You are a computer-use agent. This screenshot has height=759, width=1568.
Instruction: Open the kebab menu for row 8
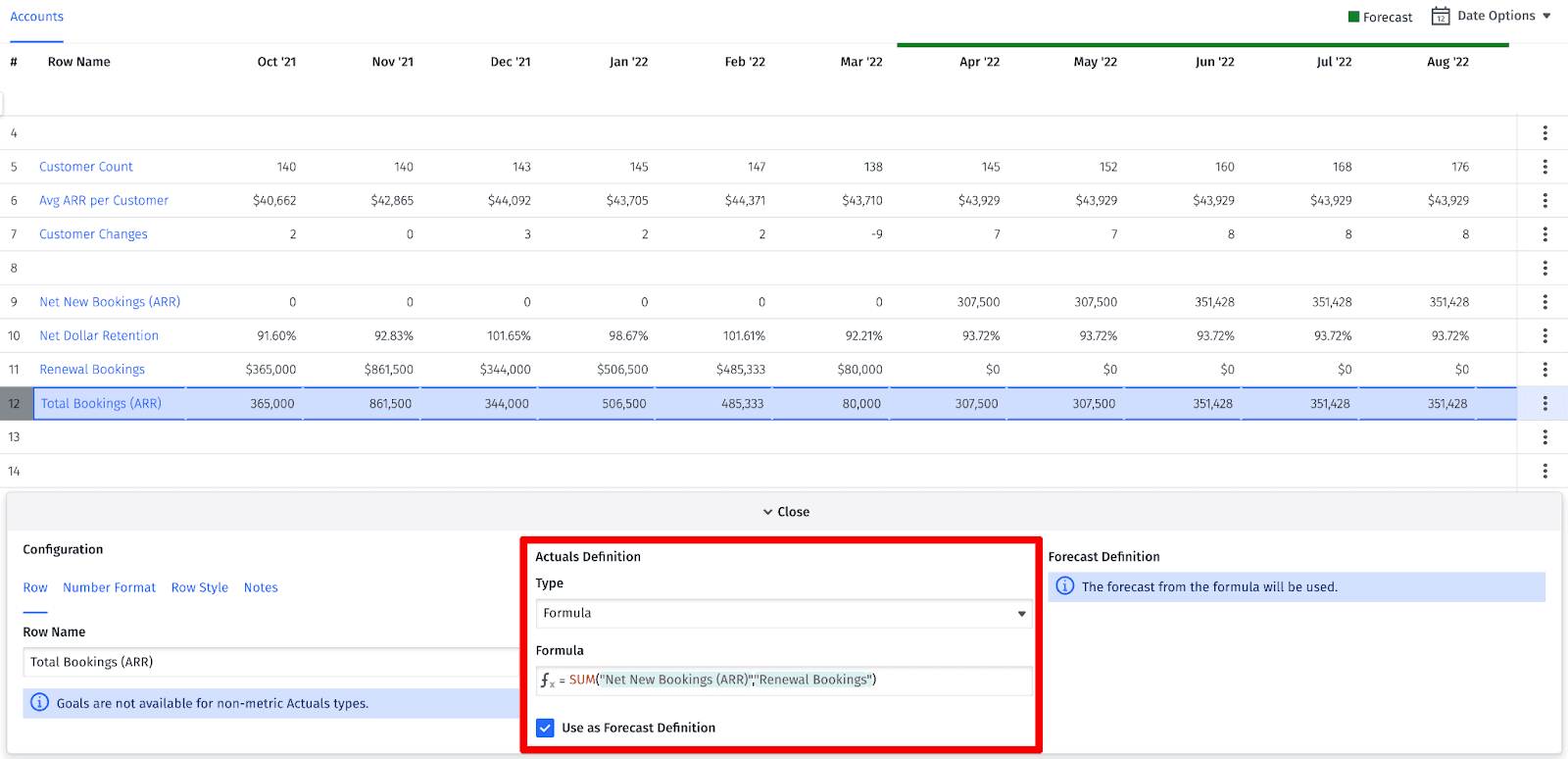click(1544, 268)
